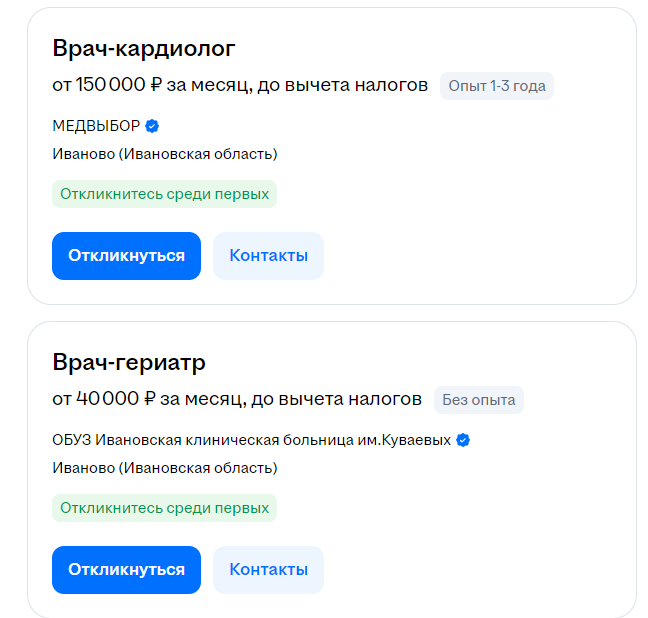
Task: Click the Иваново location under МЕДВЫБОР
Action: (164, 154)
